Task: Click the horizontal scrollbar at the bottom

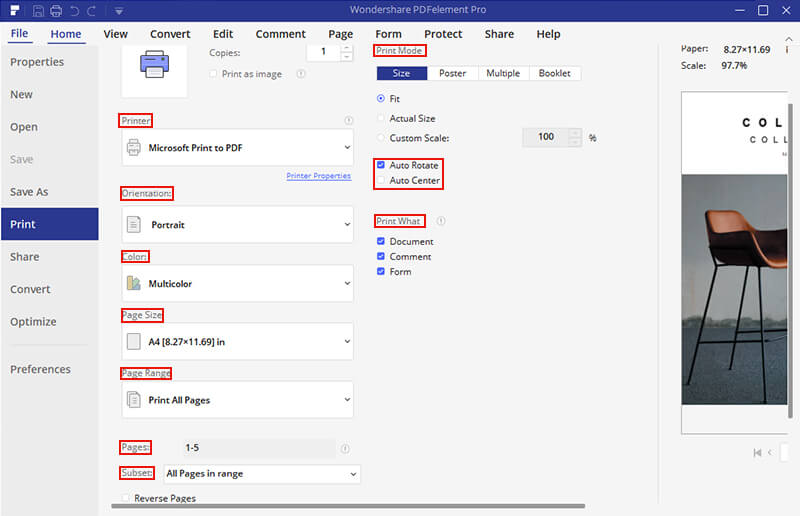Action: 348,506
